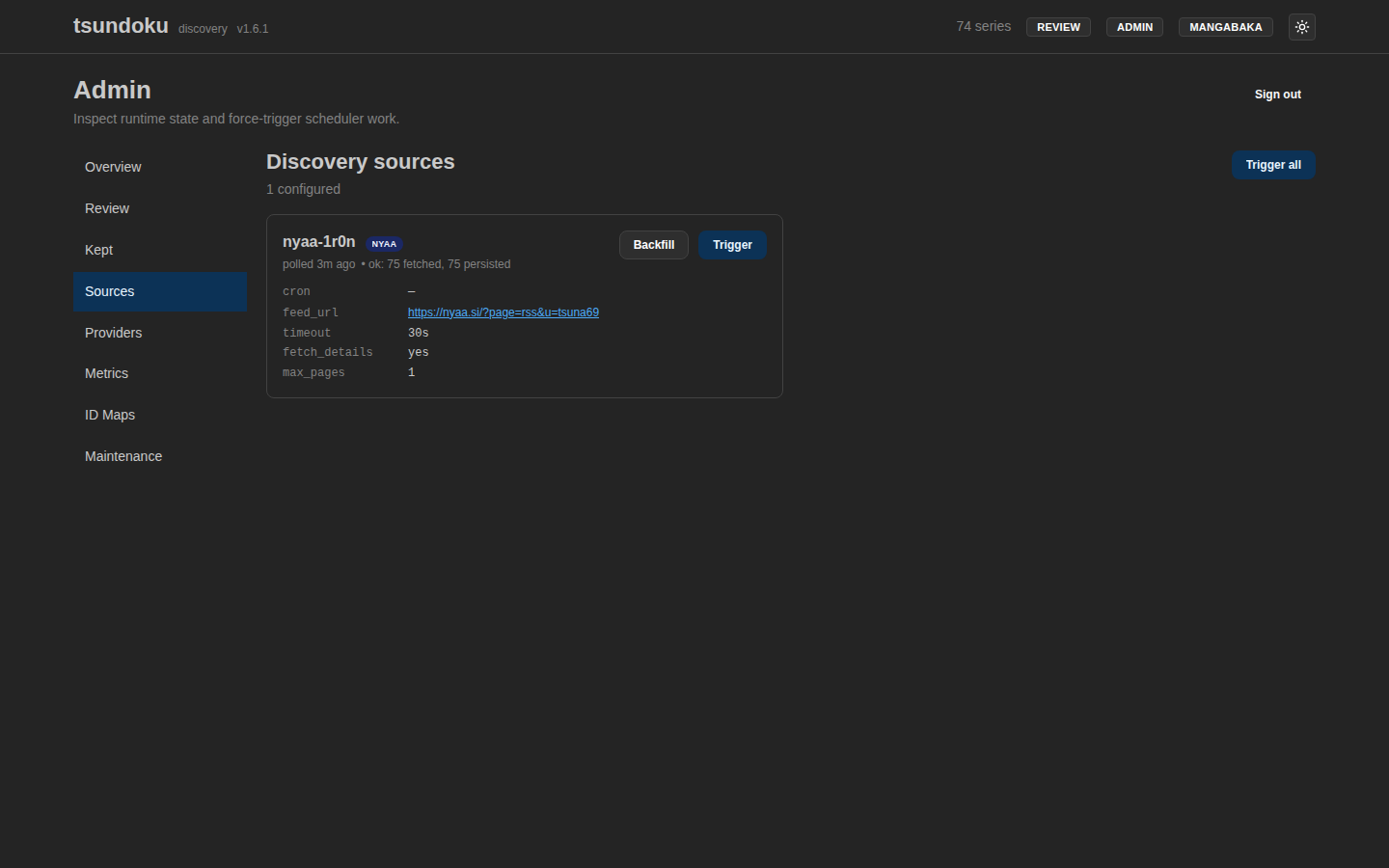Image resolution: width=1389 pixels, height=868 pixels.
Task: Click the nyaa-1r0n source name
Action: pos(318,241)
